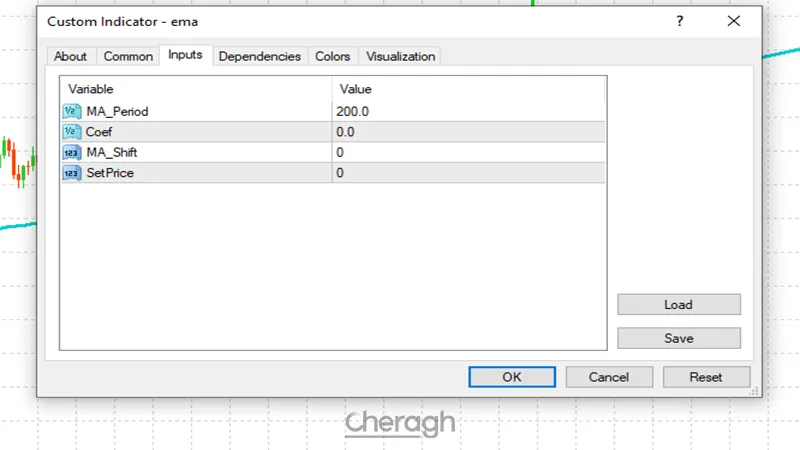The image size is (800, 450).
Task: Close the Custom Indicator dialog
Action: click(734, 21)
